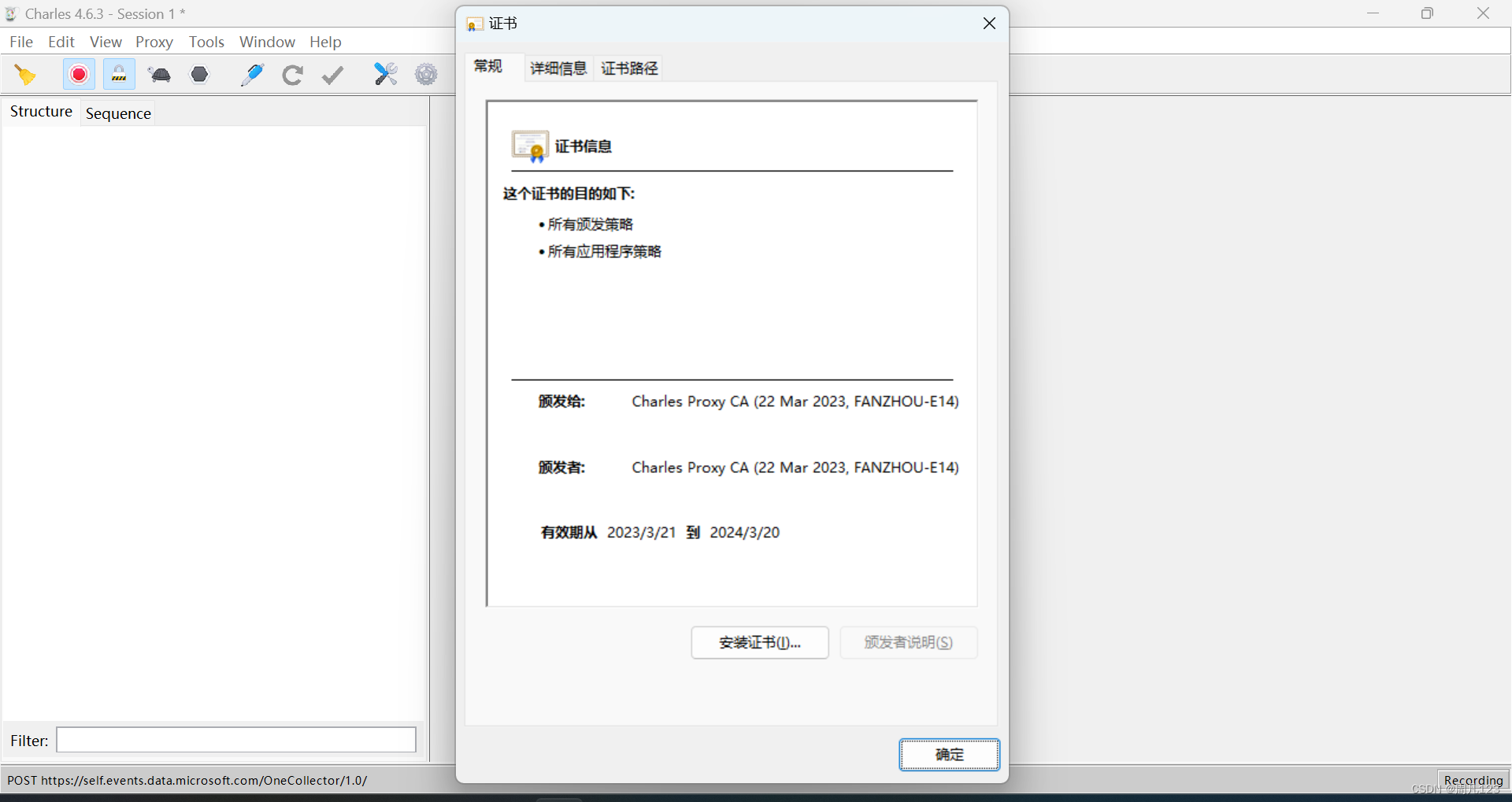Image resolution: width=1512 pixels, height=802 pixels.
Task: Open the File menu
Action: [x=21, y=42]
